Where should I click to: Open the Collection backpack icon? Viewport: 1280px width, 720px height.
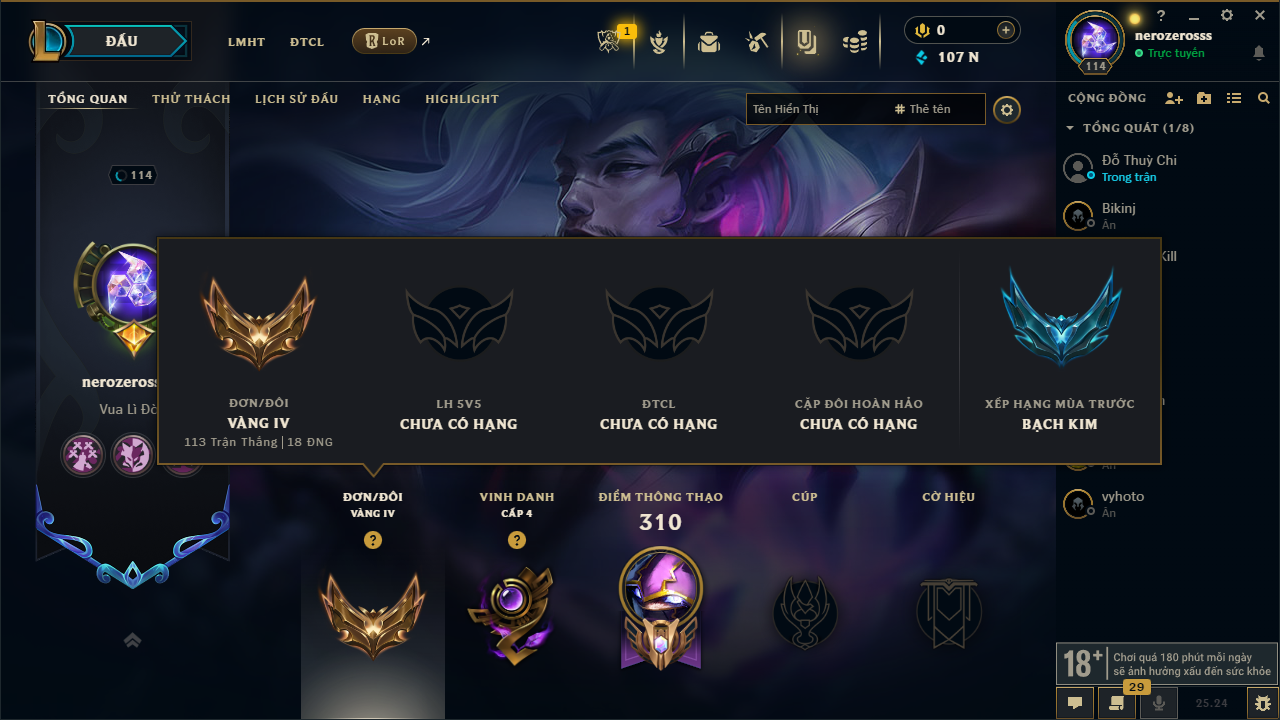(x=709, y=42)
